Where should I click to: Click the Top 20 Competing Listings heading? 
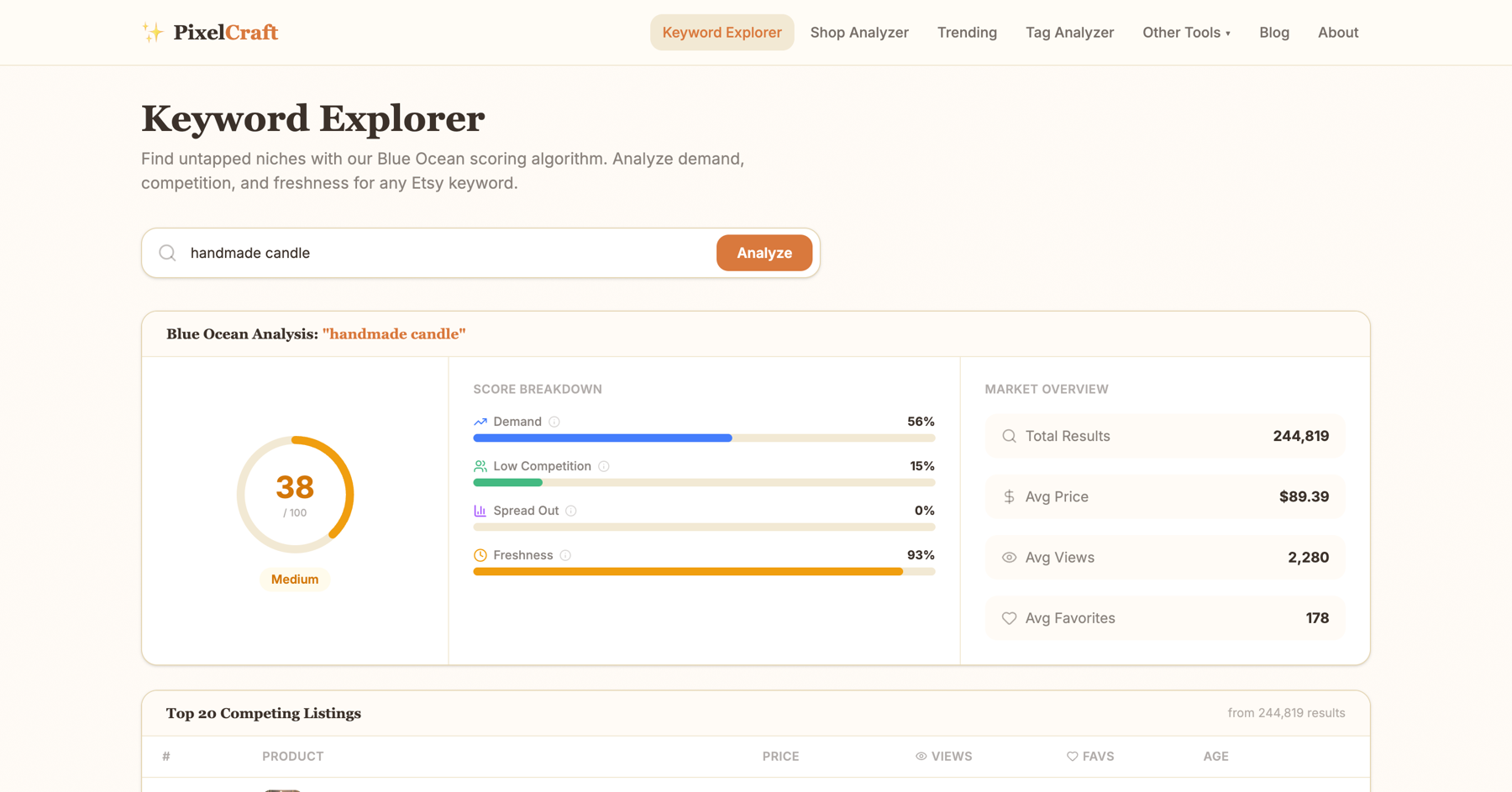264,713
